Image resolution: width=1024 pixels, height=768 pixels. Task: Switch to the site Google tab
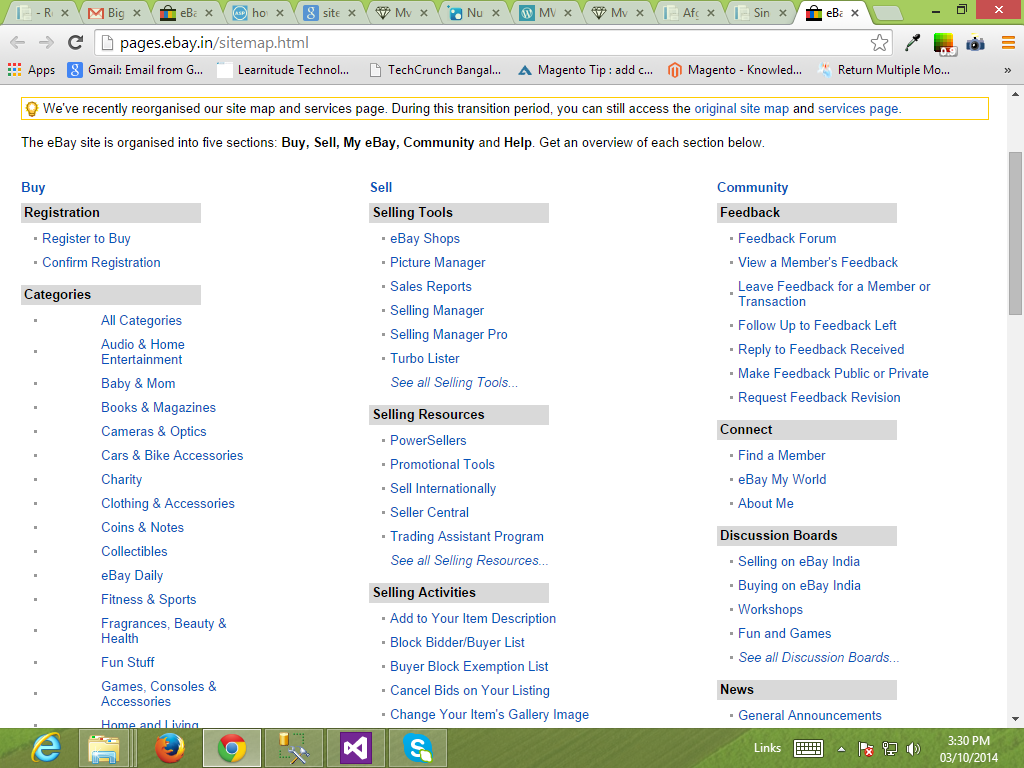tap(330, 12)
